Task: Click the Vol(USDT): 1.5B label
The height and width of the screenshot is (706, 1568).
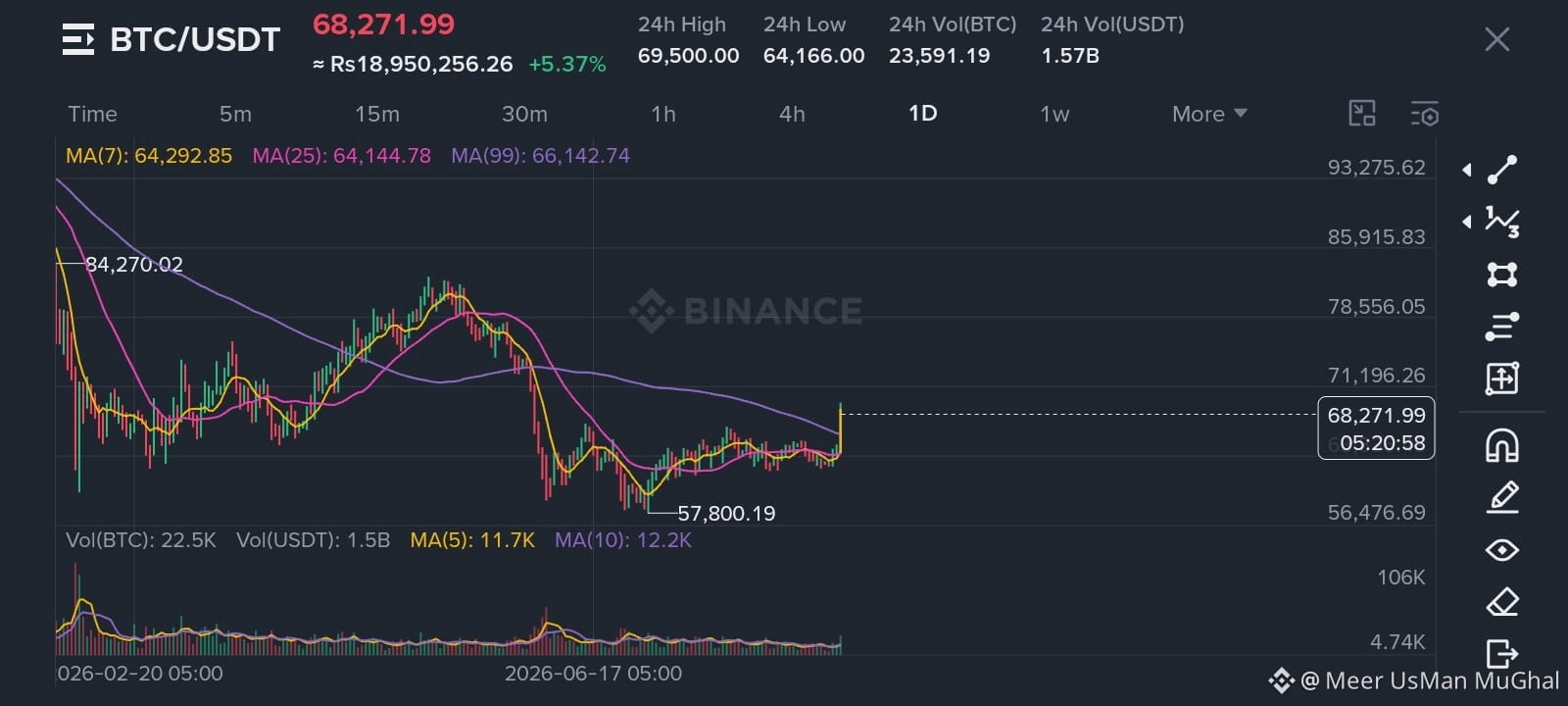Action: pyautogui.click(x=314, y=540)
